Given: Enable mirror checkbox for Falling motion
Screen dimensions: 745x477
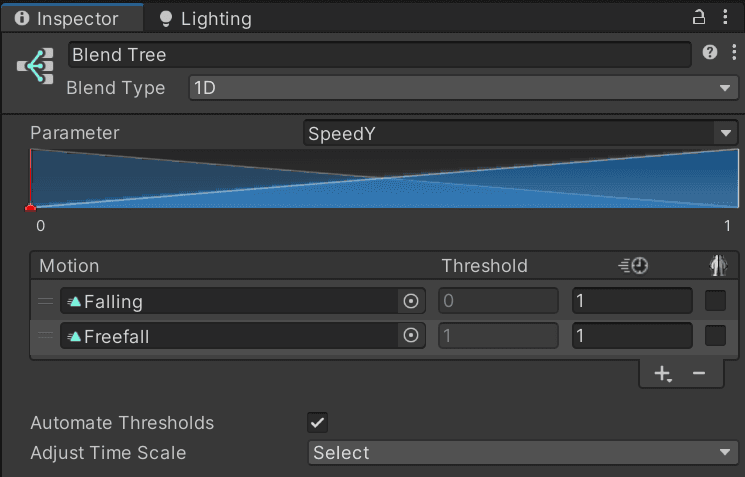Looking at the screenshot, I should tap(716, 301).
